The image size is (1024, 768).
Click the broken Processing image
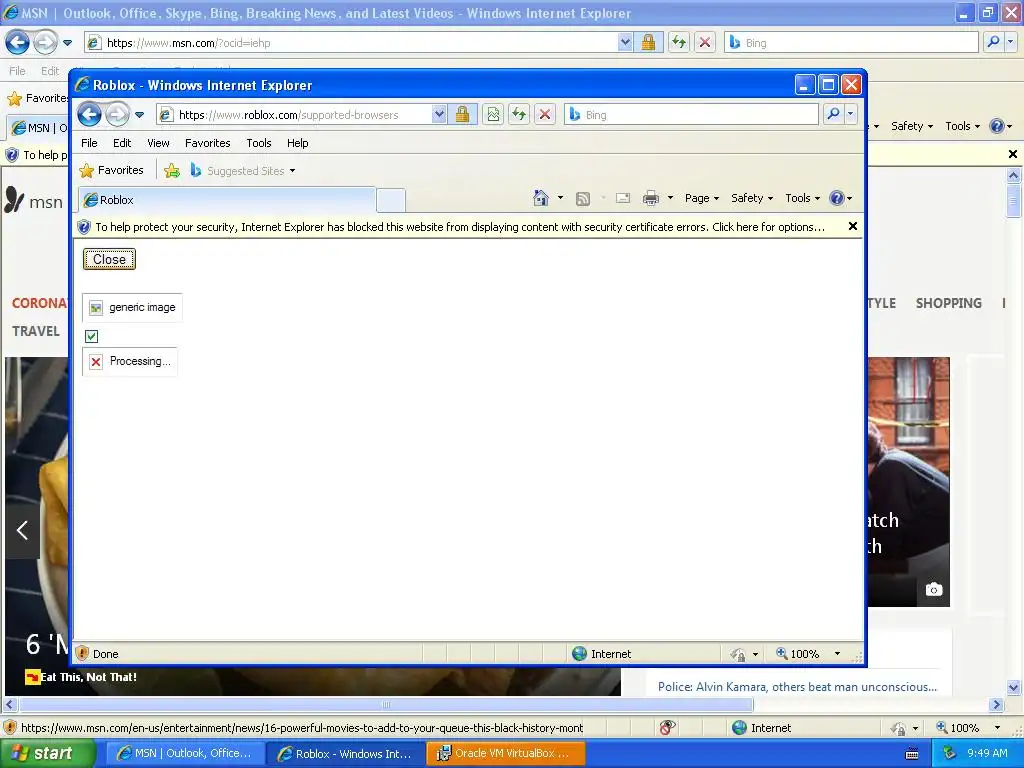pos(130,361)
